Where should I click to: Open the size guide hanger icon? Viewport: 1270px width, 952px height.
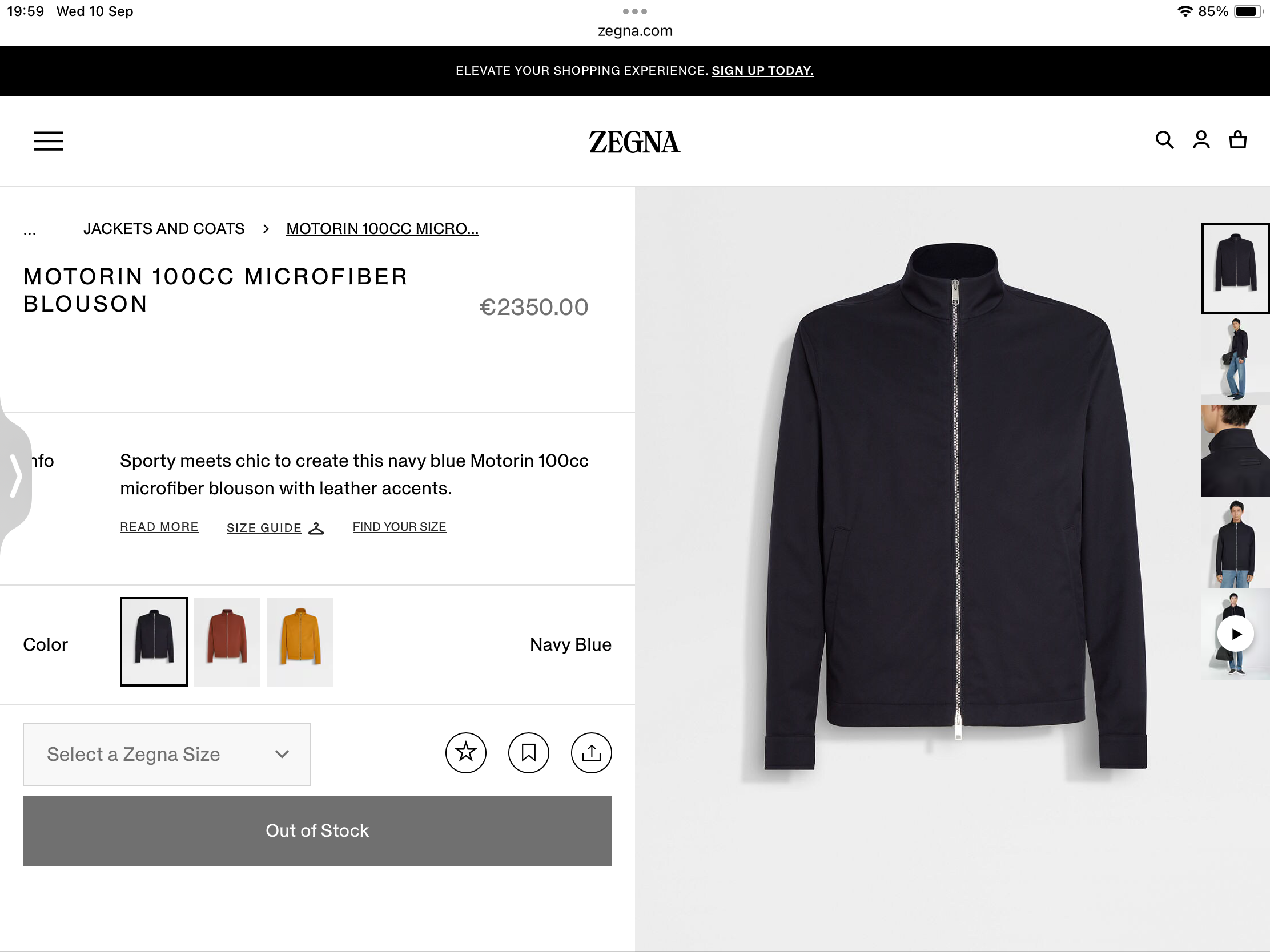pos(317,528)
